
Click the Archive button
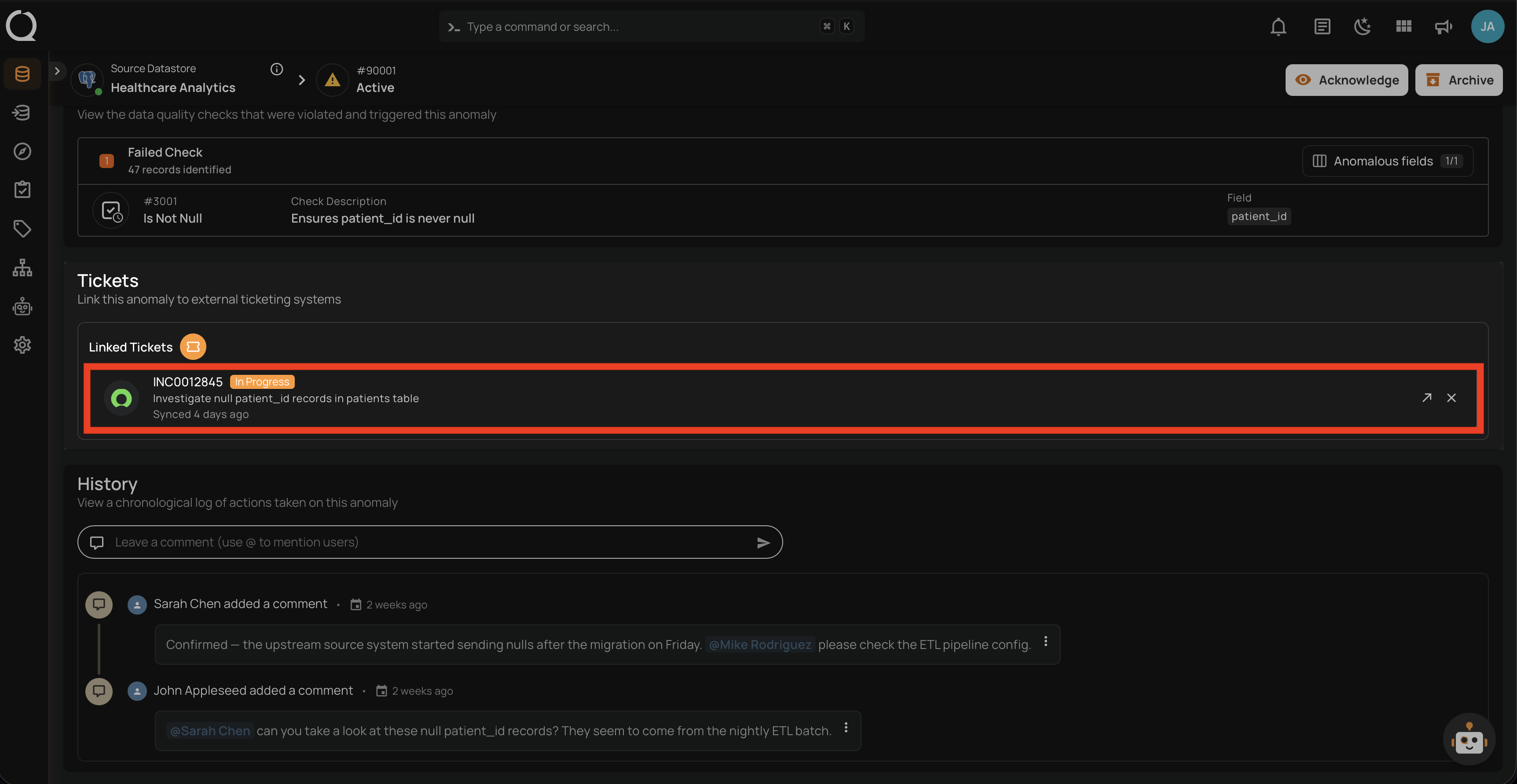tap(1458, 80)
